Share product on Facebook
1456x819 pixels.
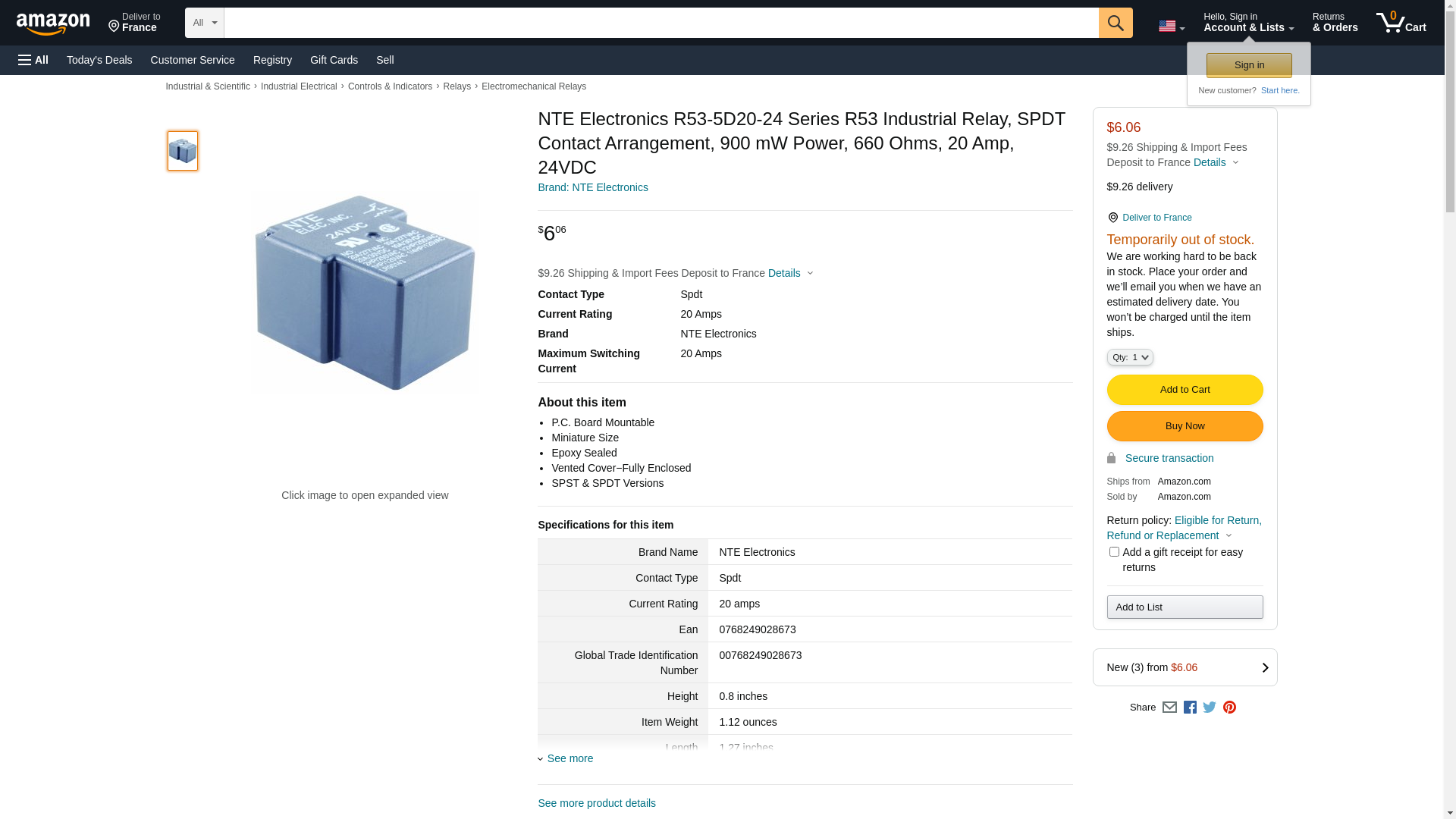point(1190,708)
